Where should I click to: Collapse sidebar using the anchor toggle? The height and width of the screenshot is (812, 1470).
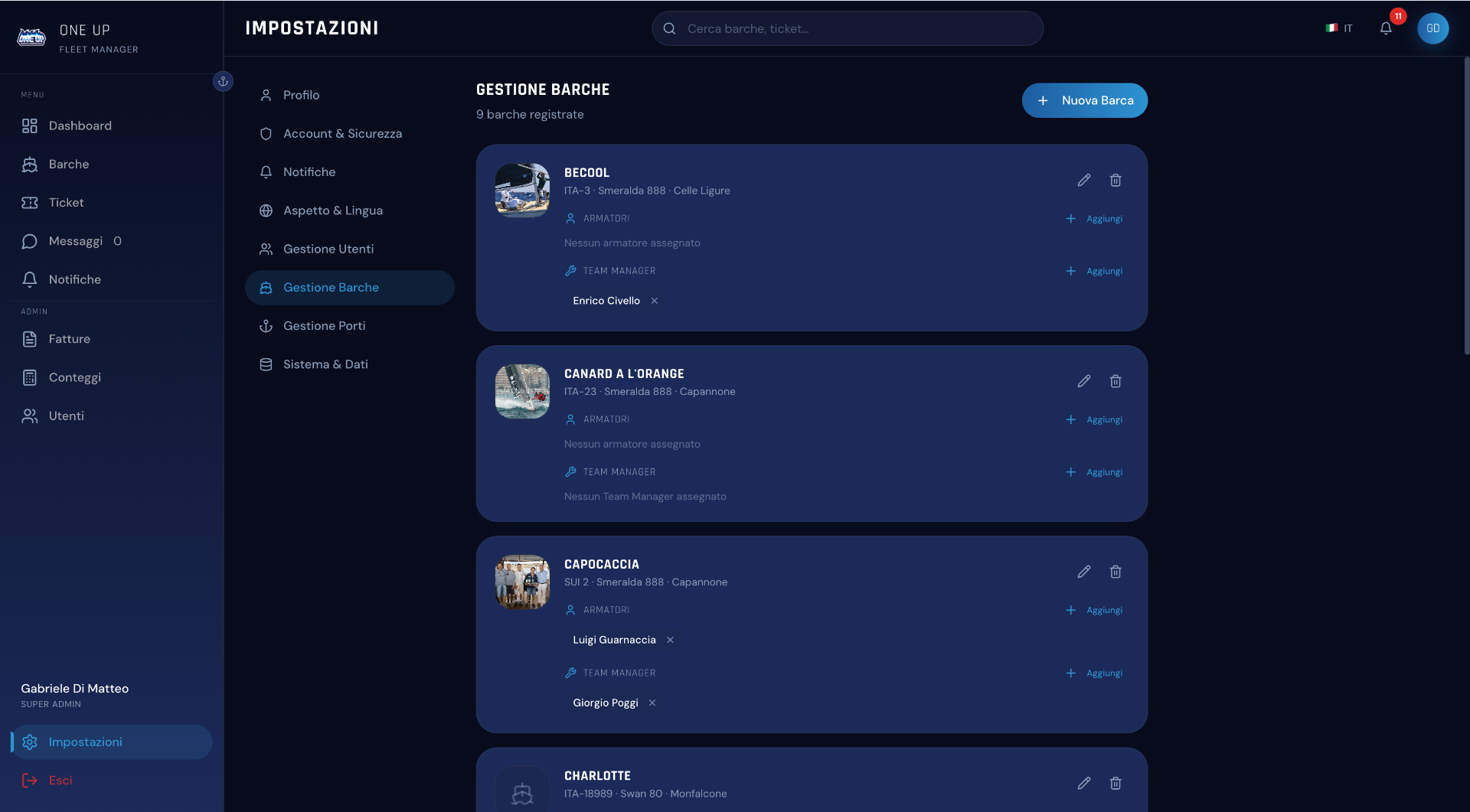(223, 81)
